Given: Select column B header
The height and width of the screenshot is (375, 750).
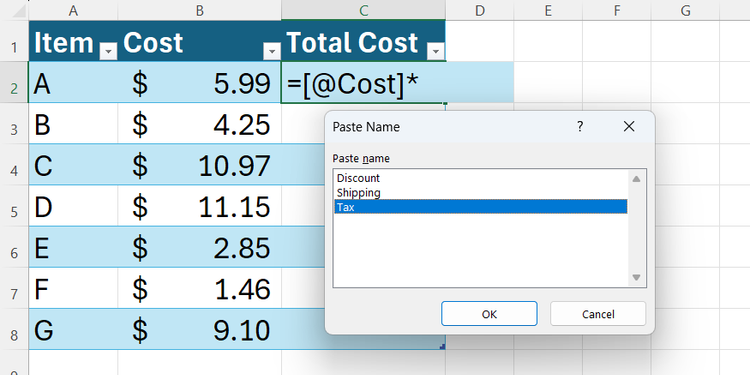Looking at the screenshot, I should tap(200, 11).
